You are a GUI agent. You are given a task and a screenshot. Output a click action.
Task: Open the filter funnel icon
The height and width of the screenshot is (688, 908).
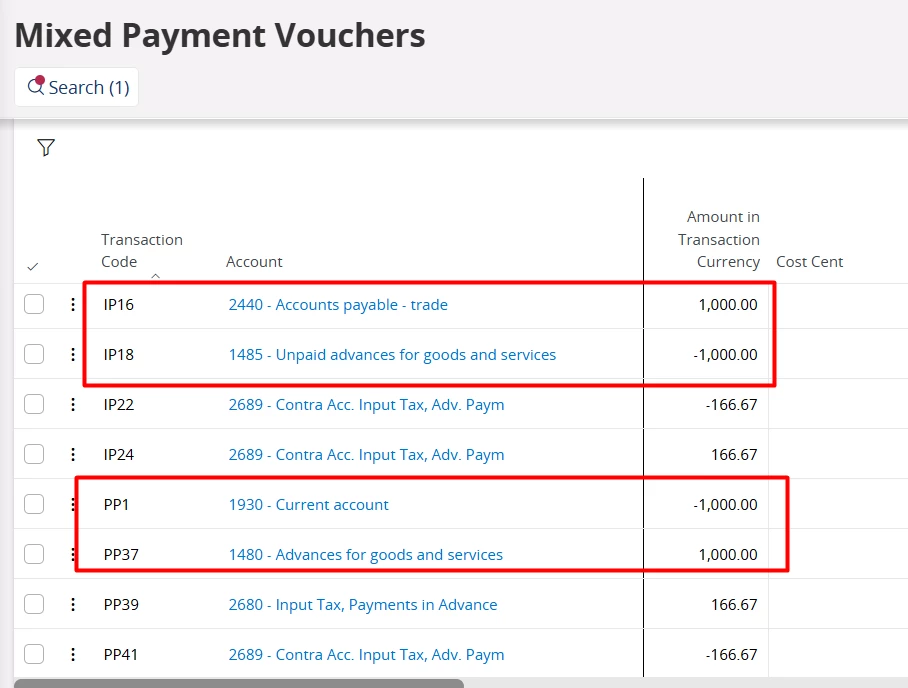click(x=46, y=147)
